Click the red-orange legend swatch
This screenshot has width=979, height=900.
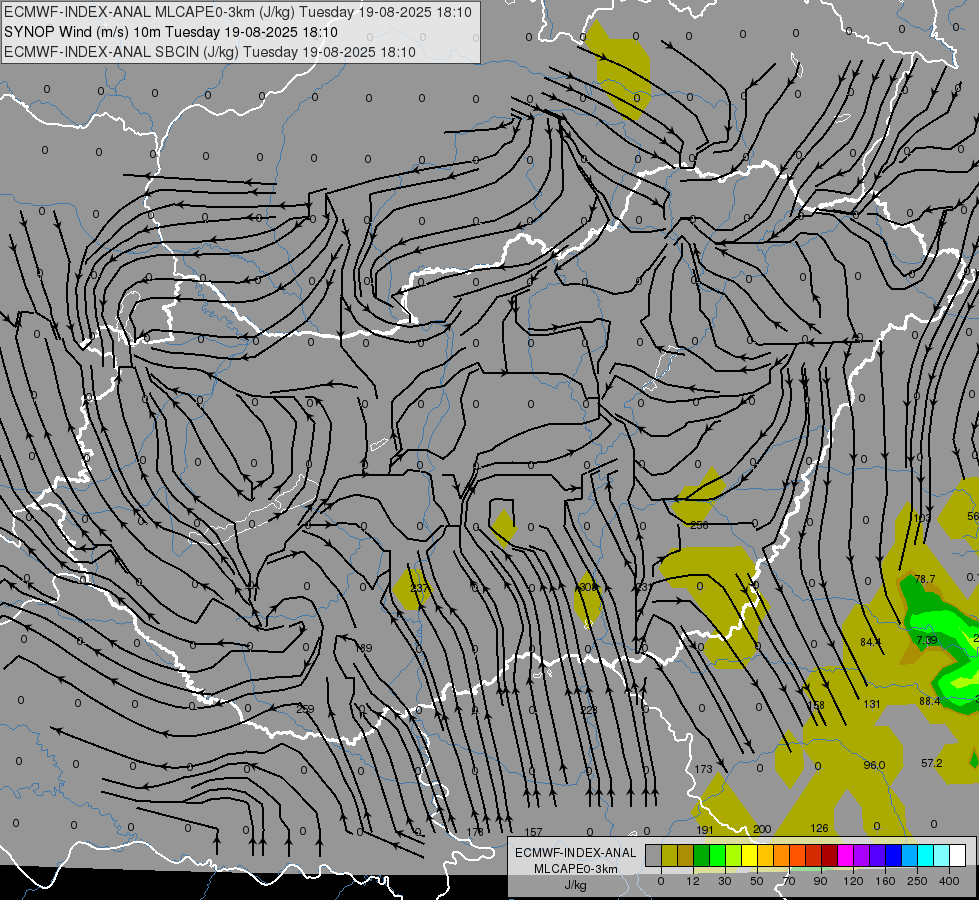[x=798, y=855]
